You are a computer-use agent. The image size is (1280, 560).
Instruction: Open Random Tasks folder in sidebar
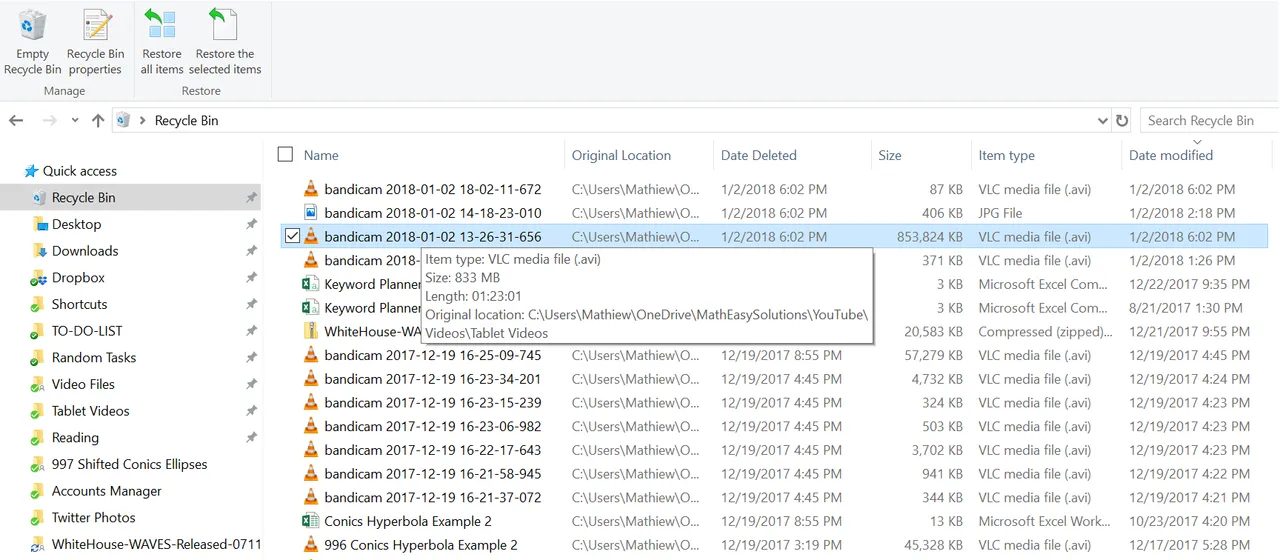click(94, 358)
